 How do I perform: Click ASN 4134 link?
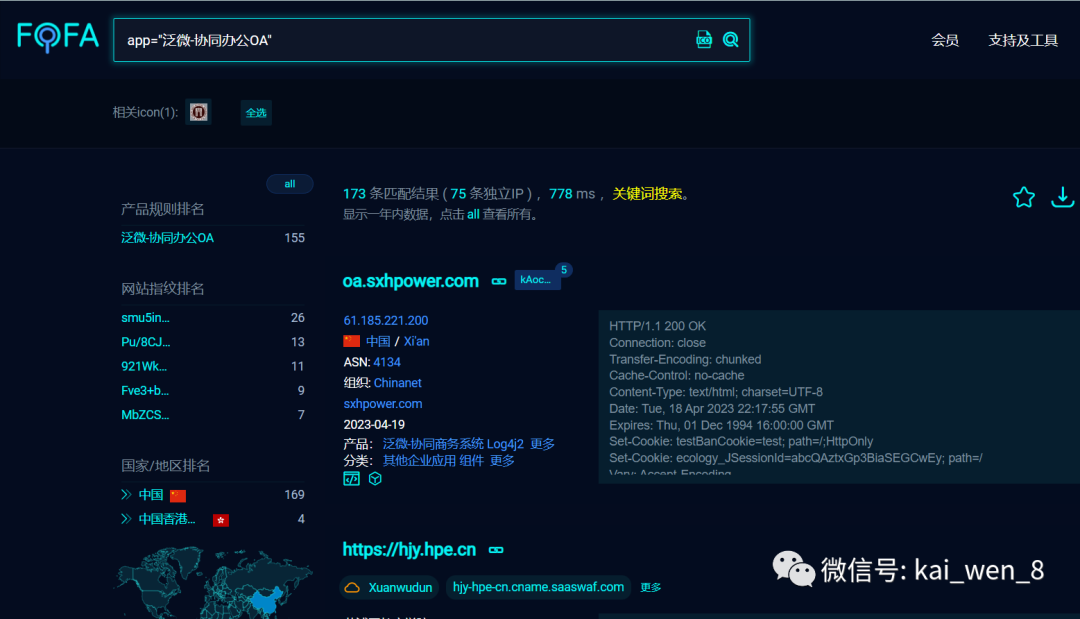[386, 361]
